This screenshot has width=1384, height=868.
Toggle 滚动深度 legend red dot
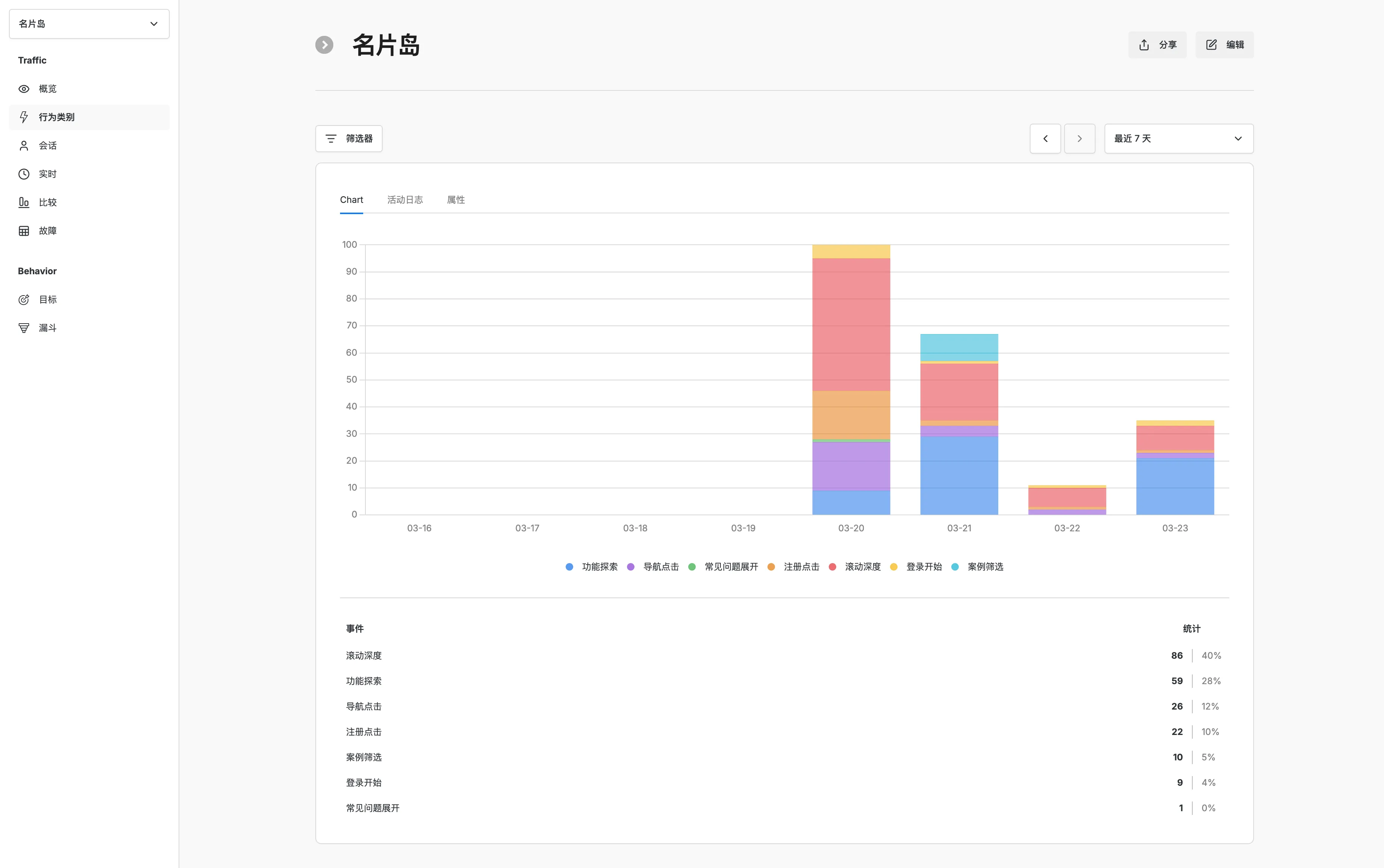pyautogui.click(x=832, y=566)
